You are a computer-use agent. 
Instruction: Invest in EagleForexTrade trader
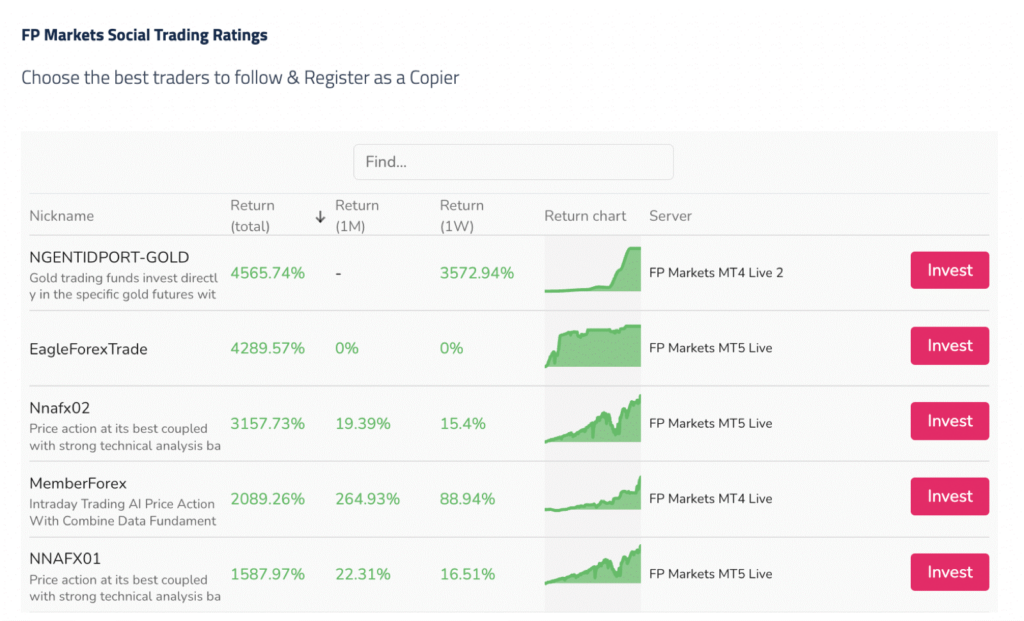949,346
